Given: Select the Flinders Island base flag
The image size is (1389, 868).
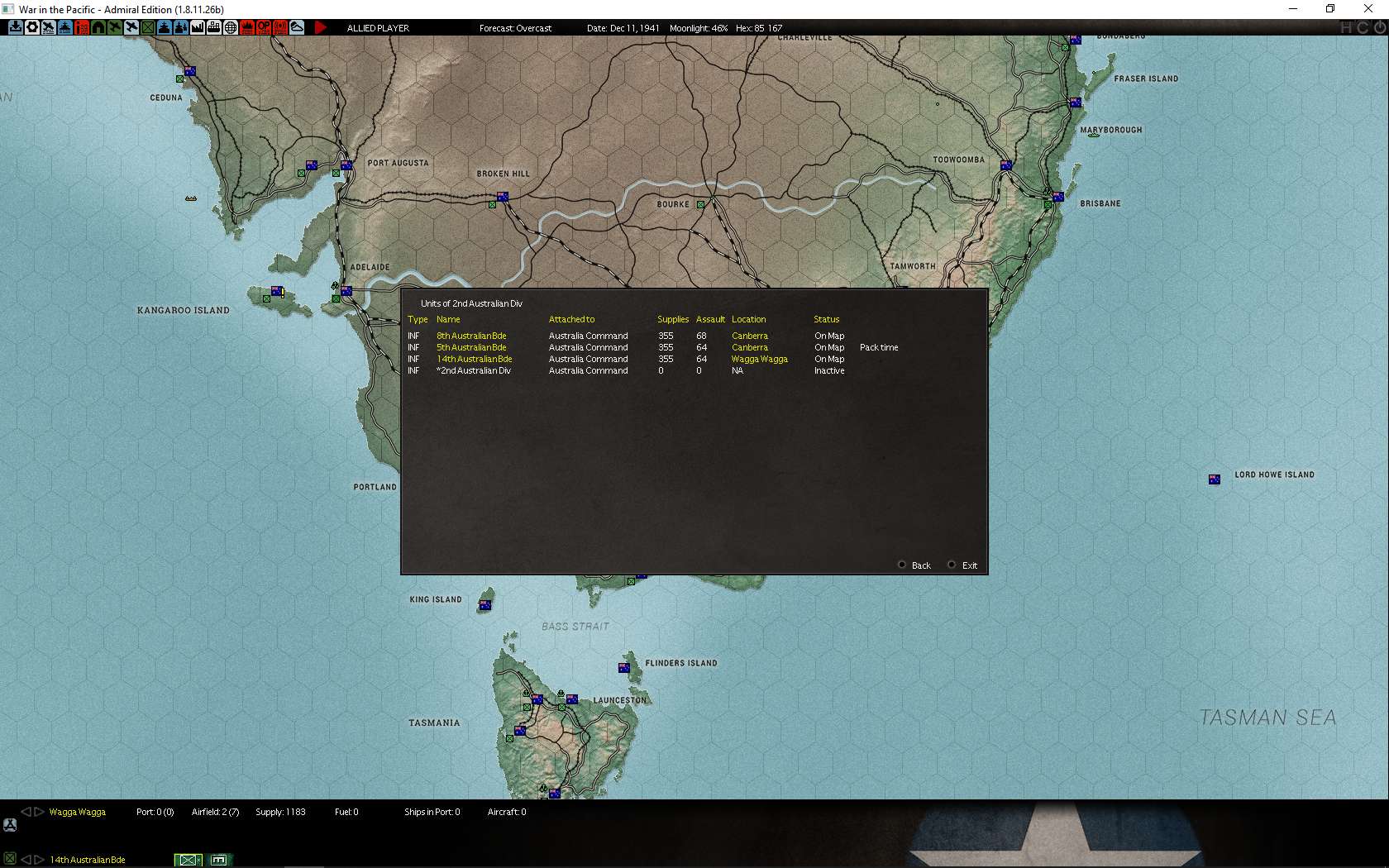Looking at the screenshot, I should pos(624,667).
